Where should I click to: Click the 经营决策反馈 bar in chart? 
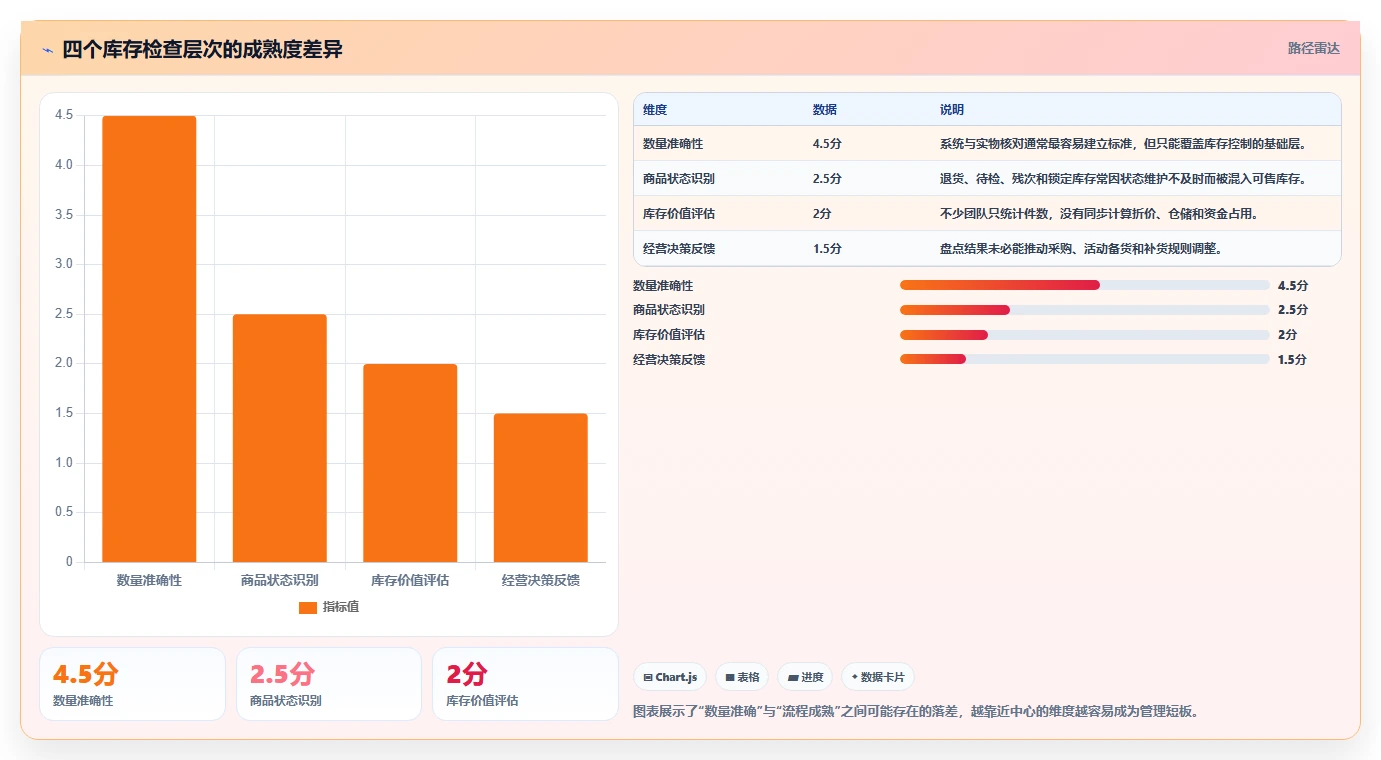[x=540, y=488]
